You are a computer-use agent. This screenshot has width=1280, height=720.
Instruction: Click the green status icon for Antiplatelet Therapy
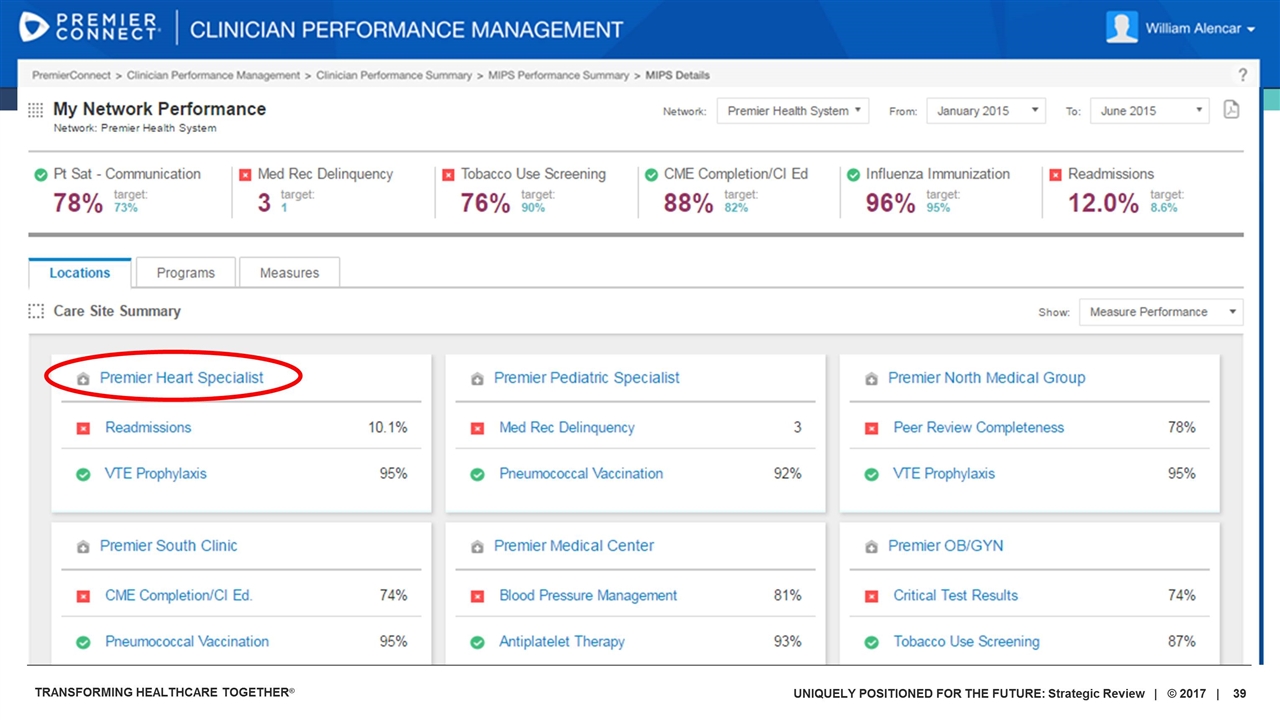[477, 642]
